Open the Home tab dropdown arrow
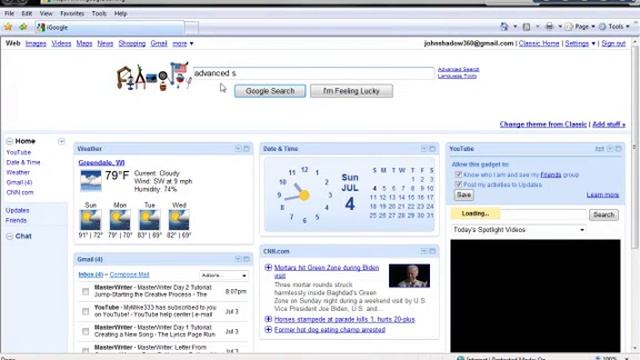Screen dimensions: 640x360 (61, 141)
